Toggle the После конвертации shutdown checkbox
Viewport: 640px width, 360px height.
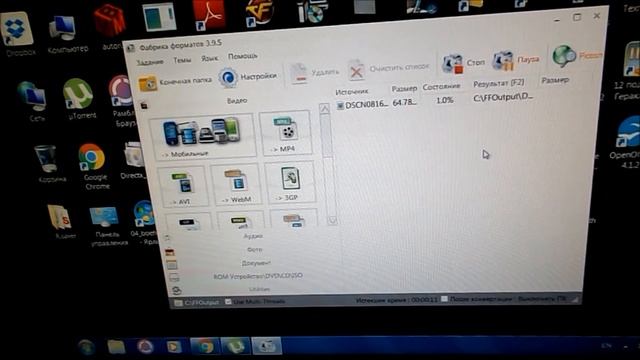tap(444, 299)
